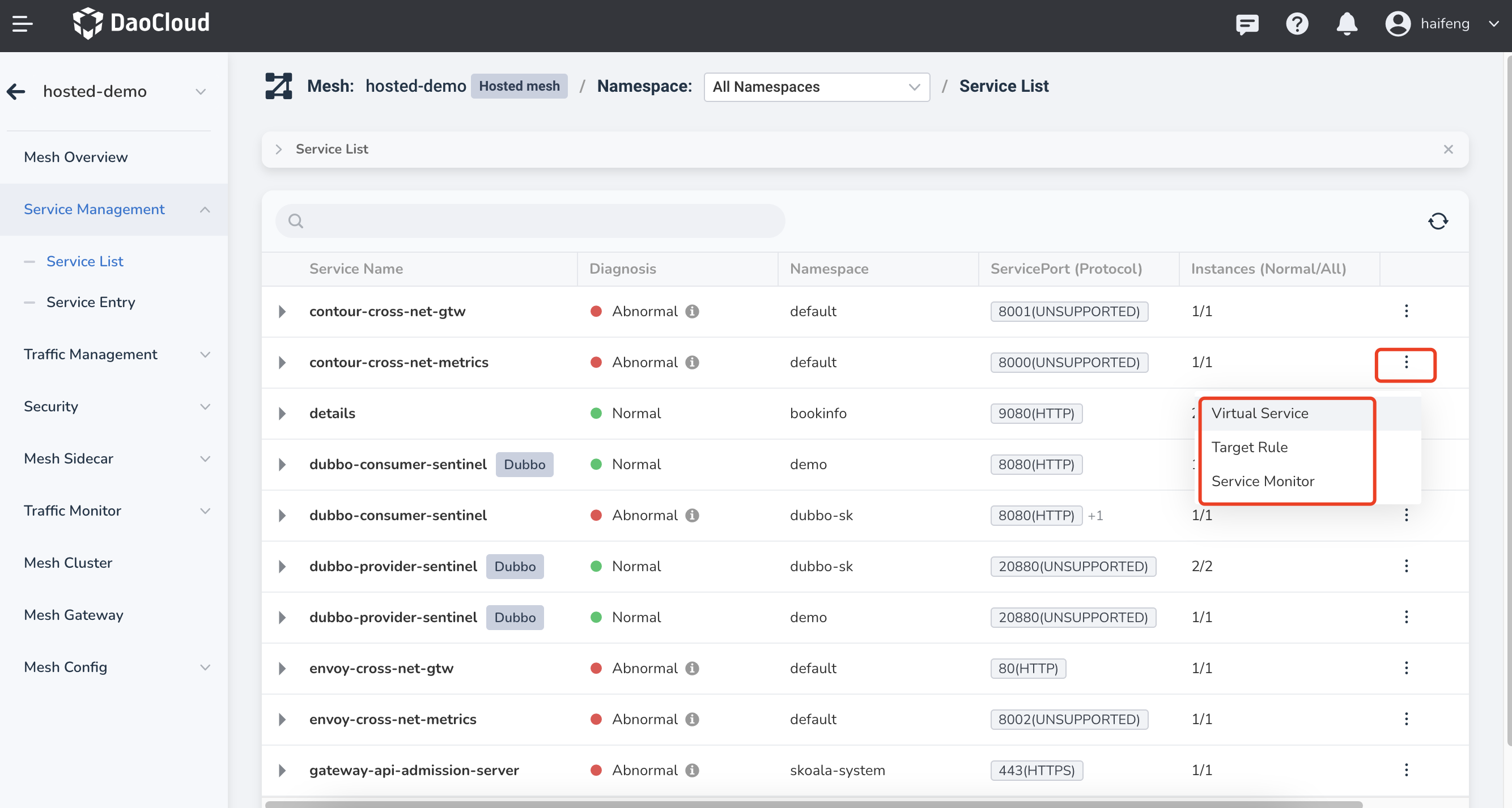Go back using the left arrow

click(16, 92)
